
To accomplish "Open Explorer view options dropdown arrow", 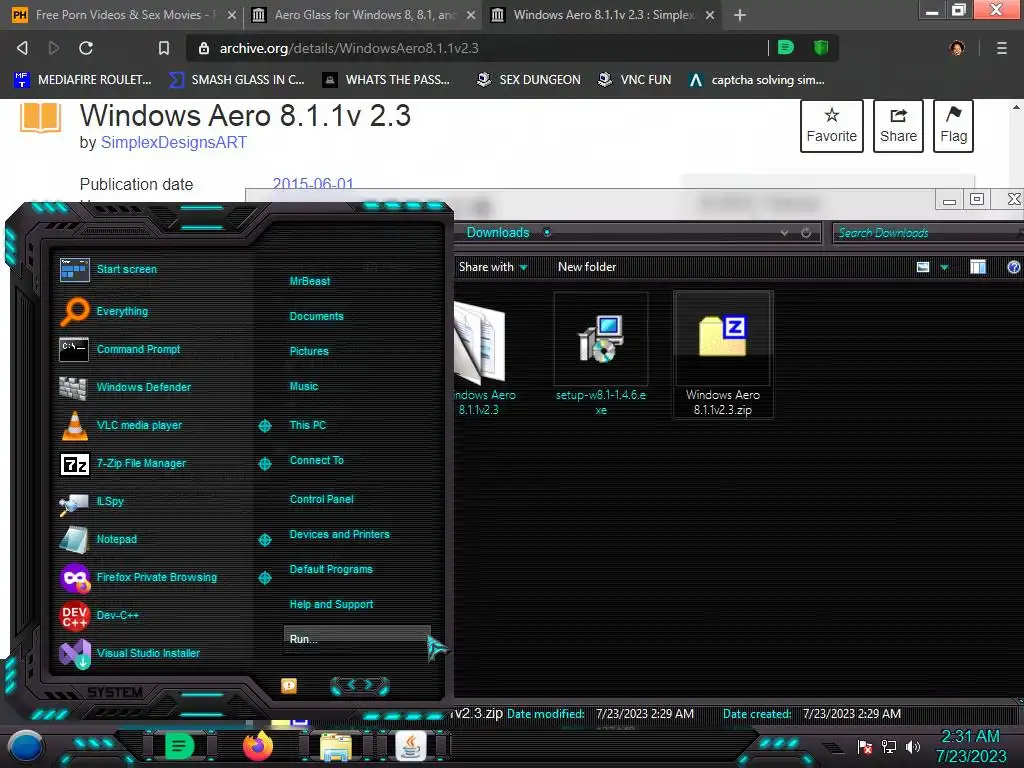I will (944, 267).
